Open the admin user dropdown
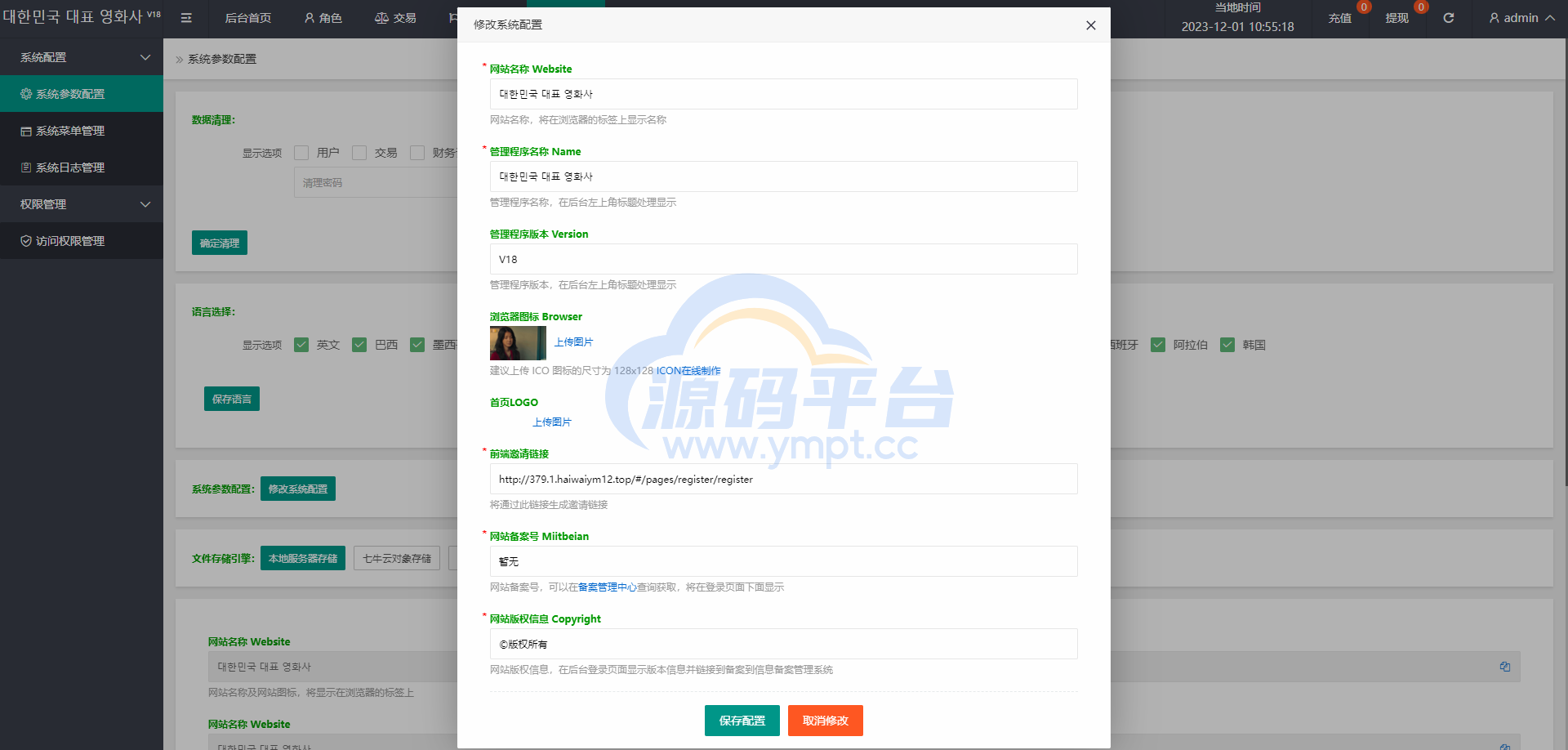The image size is (1568, 750). tap(1521, 18)
